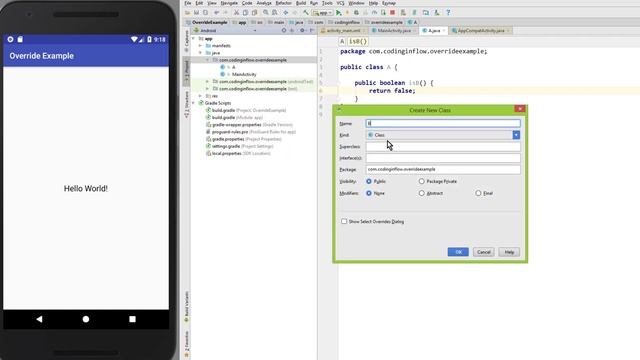Image resolution: width=640 pixels, height=360 pixels.
Task: Select None modifier radio button
Action: (369, 193)
